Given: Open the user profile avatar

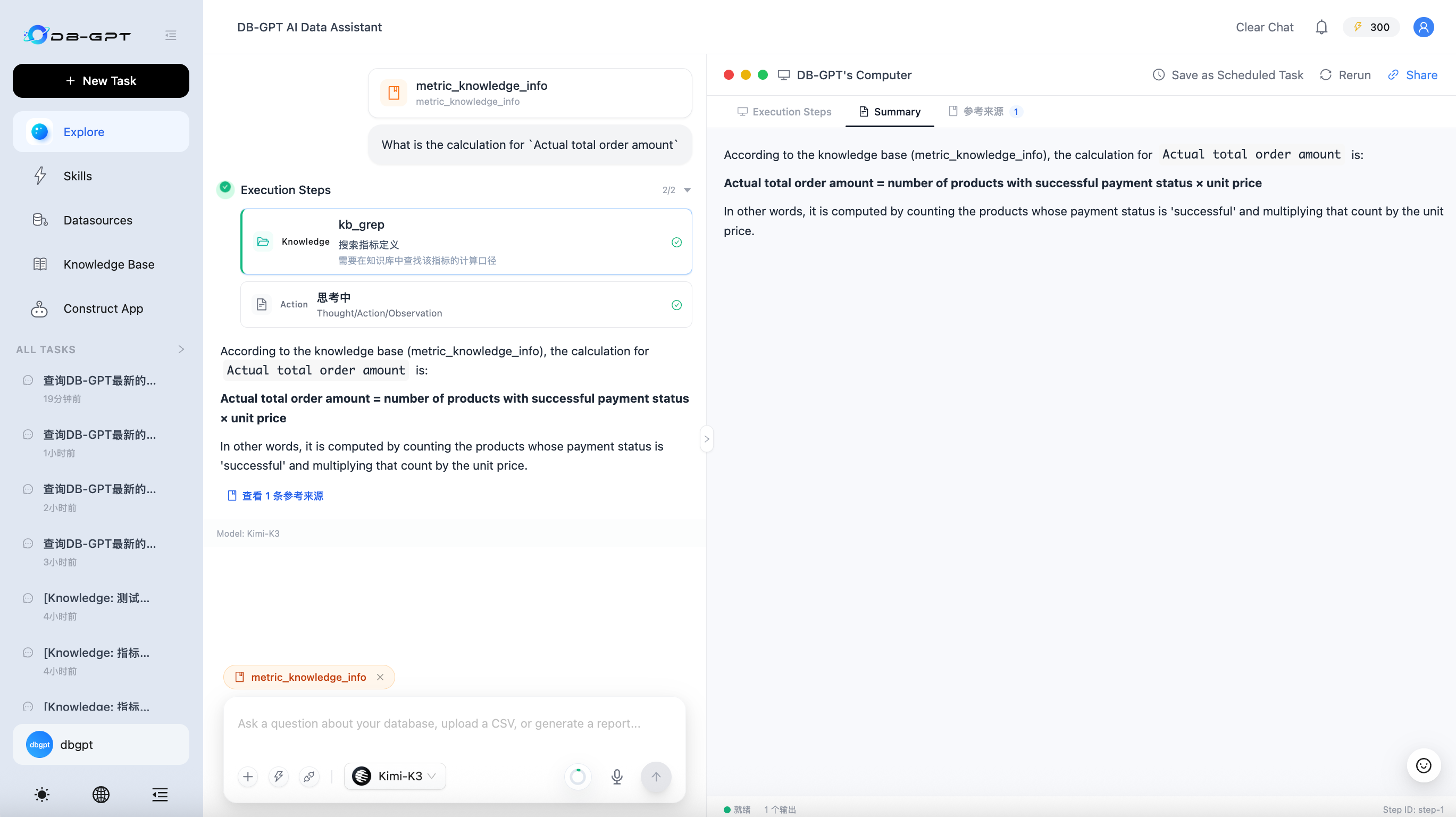Looking at the screenshot, I should pyautogui.click(x=1423, y=27).
